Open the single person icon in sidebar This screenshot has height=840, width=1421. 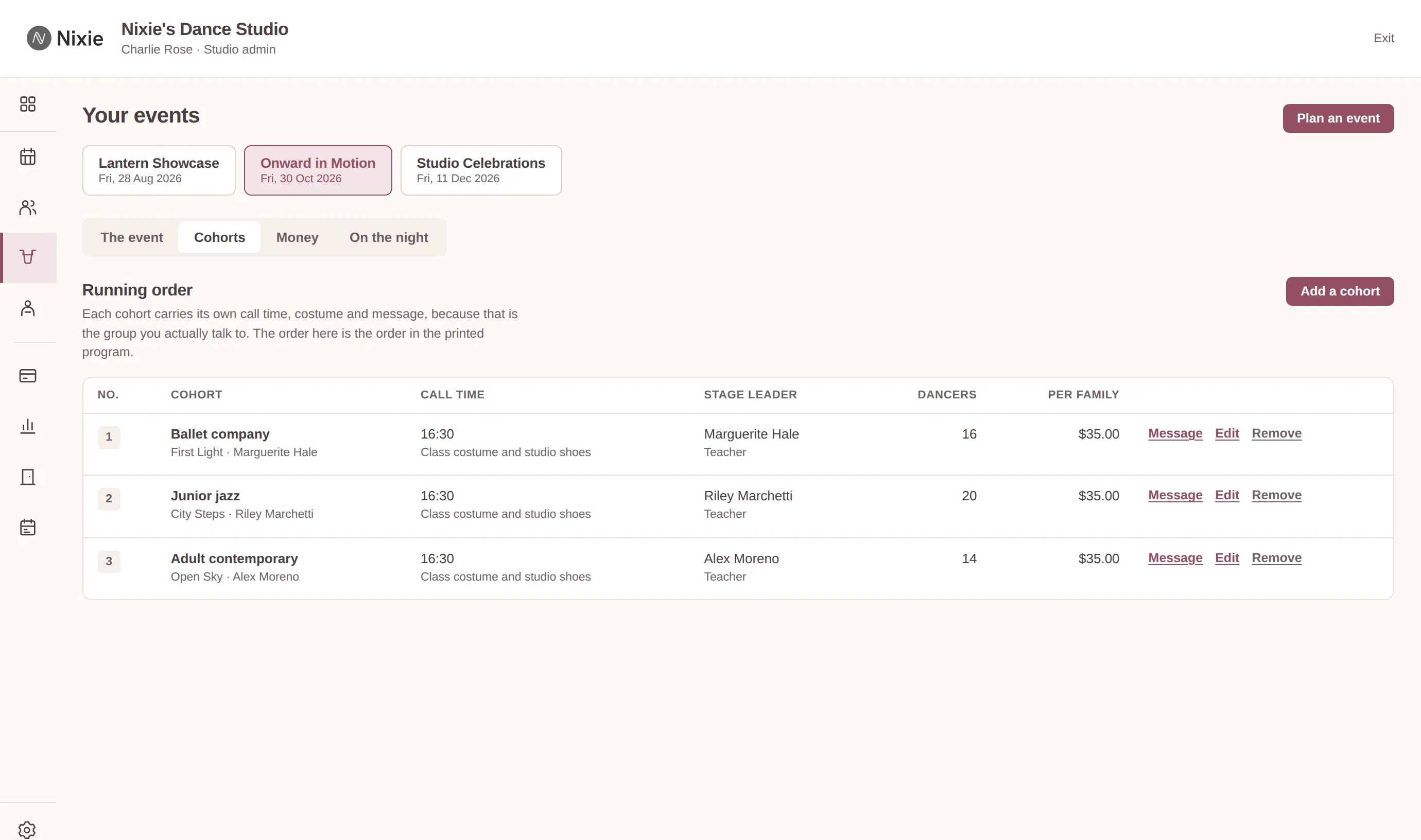point(28,308)
